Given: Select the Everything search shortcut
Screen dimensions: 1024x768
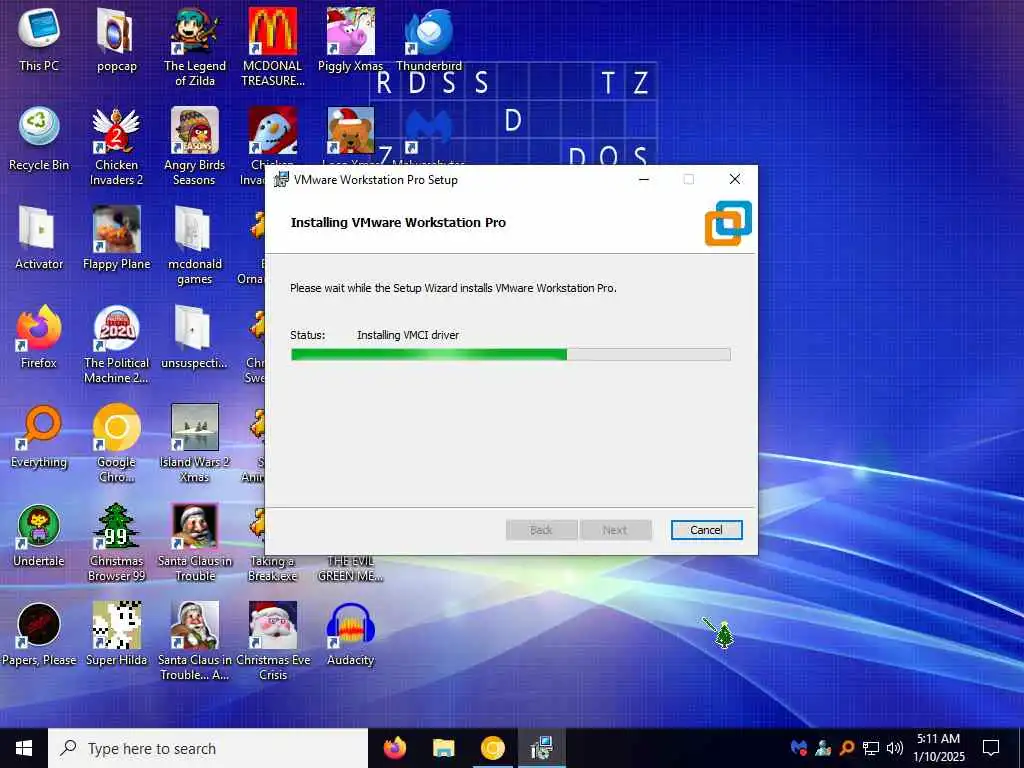Looking at the screenshot, I should click(39, 436).
